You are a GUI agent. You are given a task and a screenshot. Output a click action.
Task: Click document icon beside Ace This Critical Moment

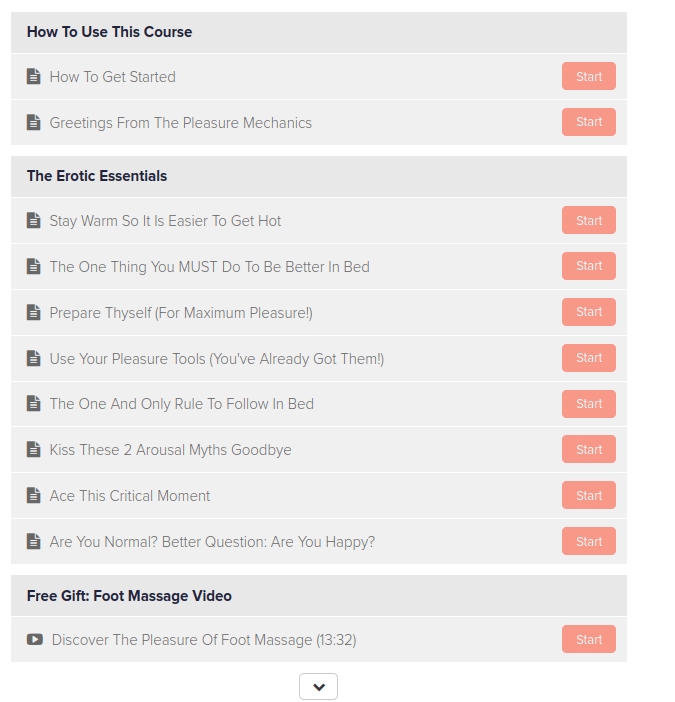coord(34,496)
